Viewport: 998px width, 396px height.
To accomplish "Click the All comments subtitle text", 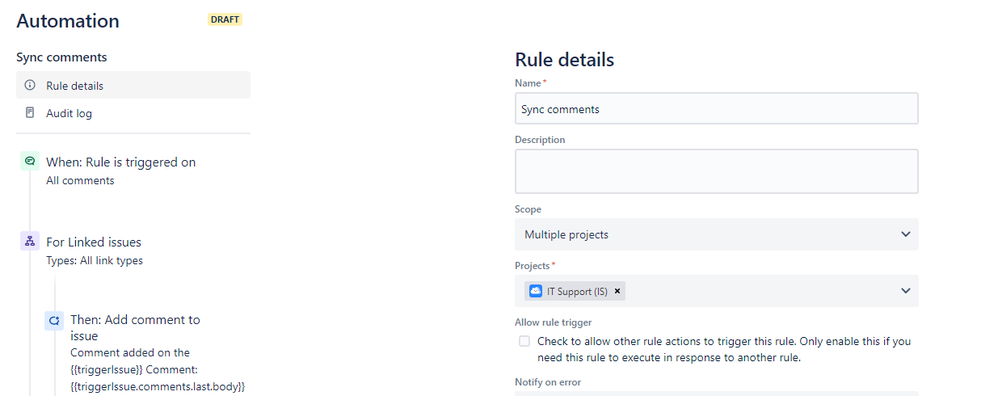I will click(80, 181).
